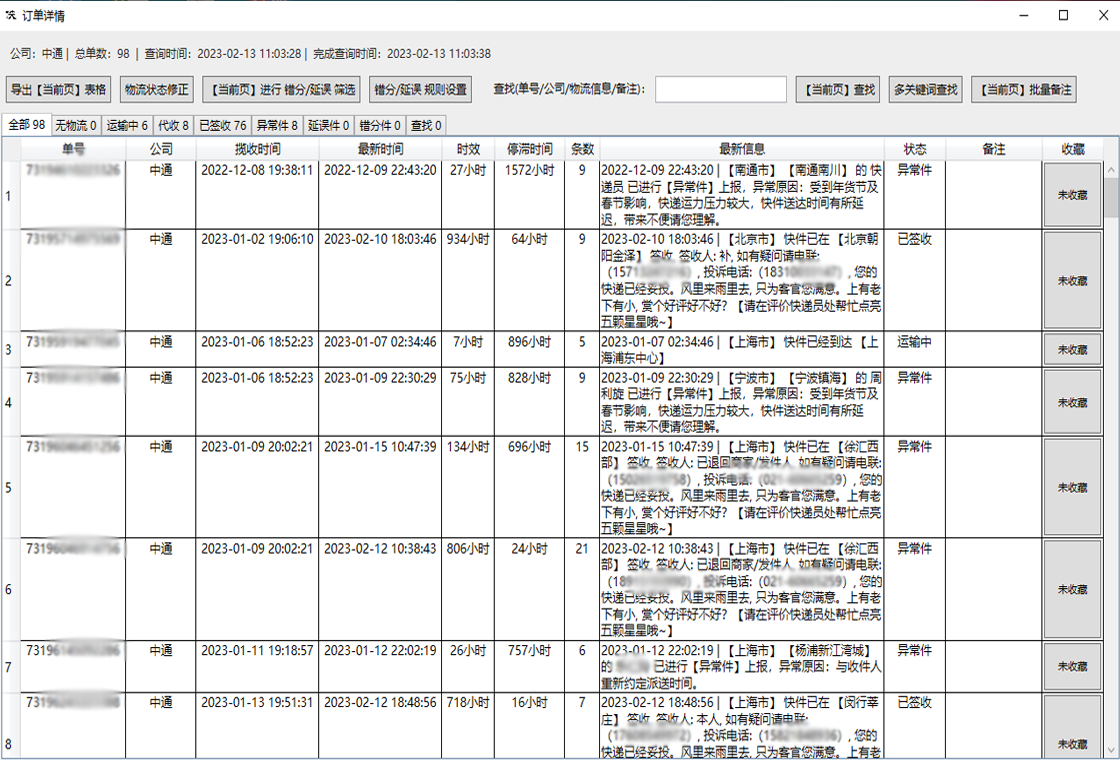The image size is (1120, 760).
Task: Sort by 停滞时间 column header
Action: [x=530, y=149]
